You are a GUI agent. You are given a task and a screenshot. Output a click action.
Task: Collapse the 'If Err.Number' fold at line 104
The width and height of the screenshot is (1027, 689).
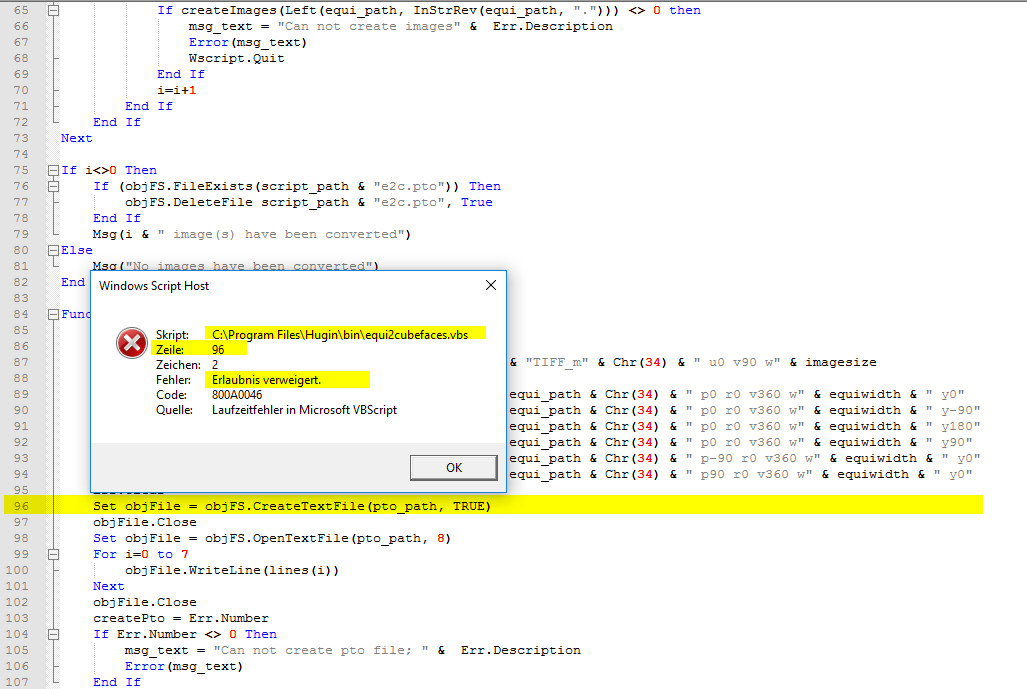(53, 634)
